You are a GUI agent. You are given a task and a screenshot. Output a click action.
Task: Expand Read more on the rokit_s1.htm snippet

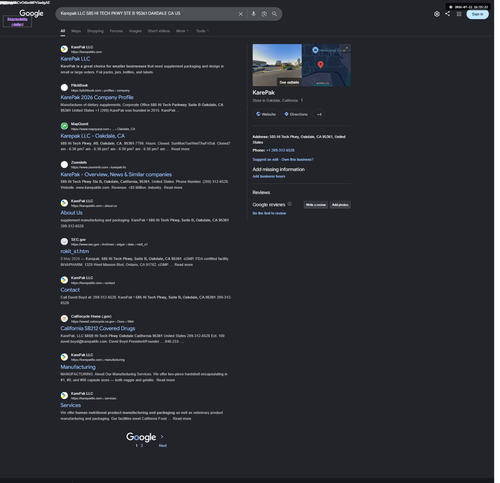184,265
